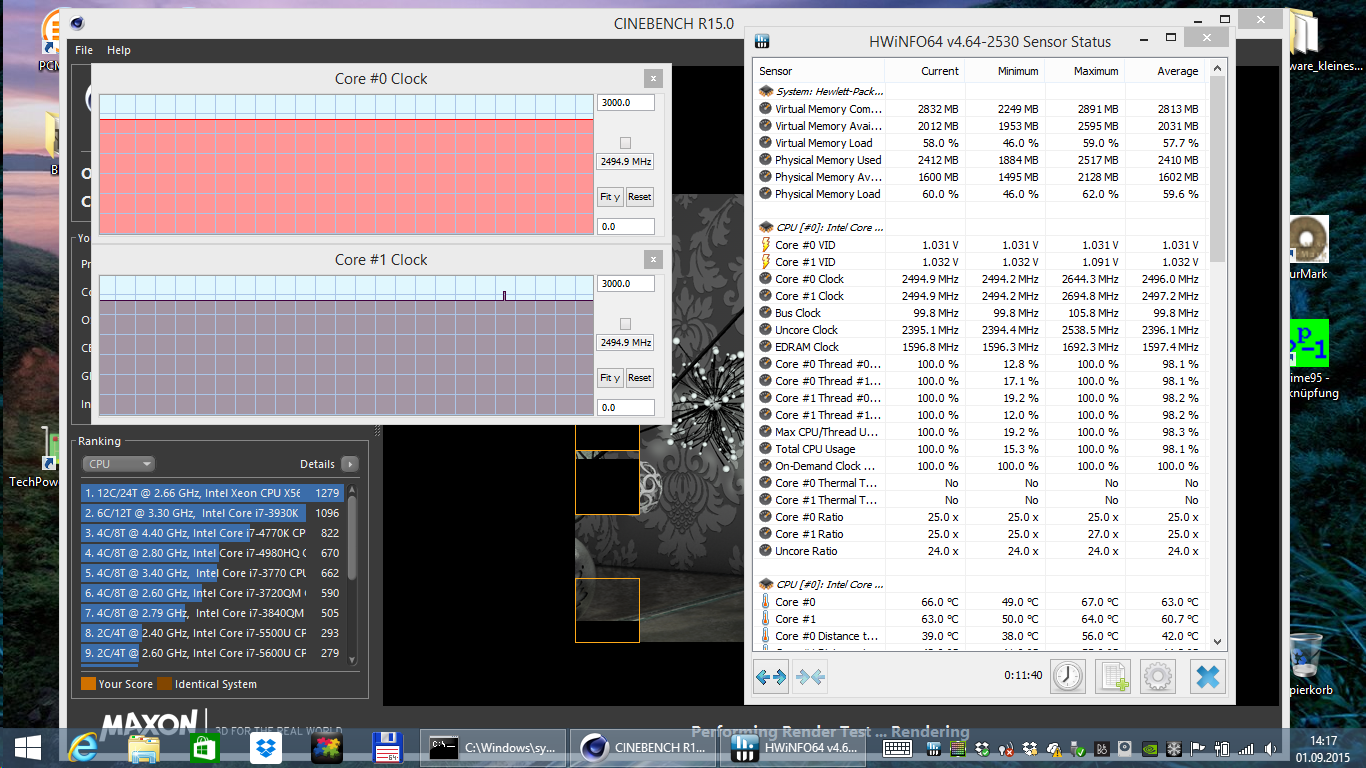Open the Windows Start button
This screenshot has height=768, width=1366.
[x=27, y=748]
